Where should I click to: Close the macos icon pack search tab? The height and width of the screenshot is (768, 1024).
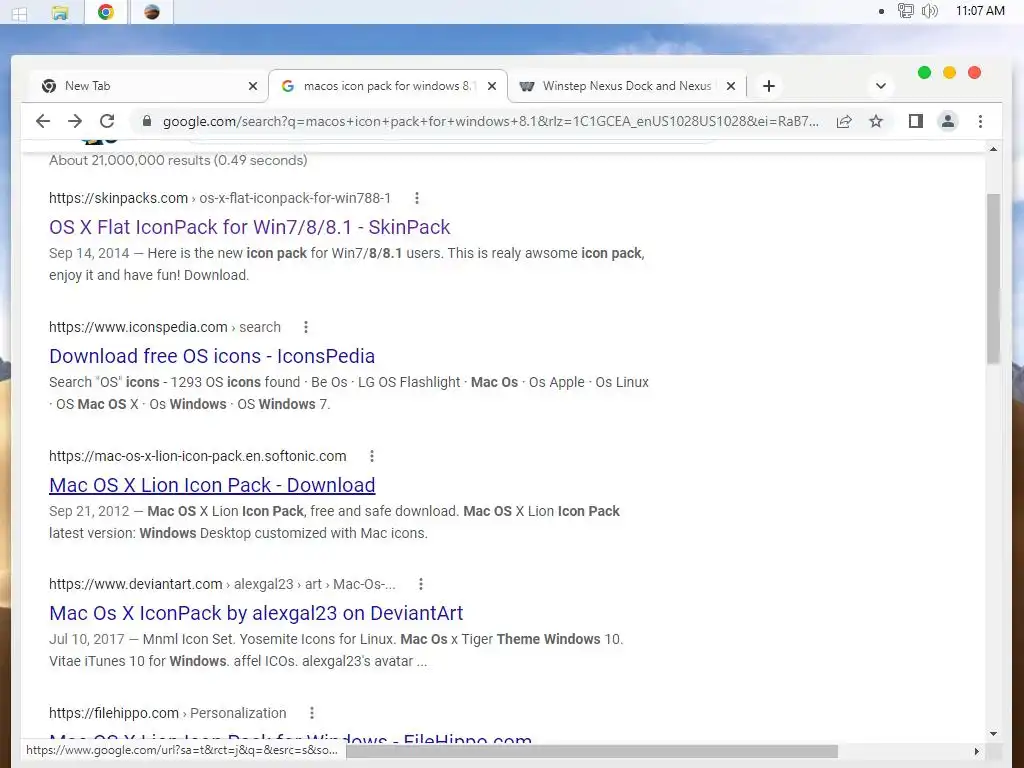[492, 86]
